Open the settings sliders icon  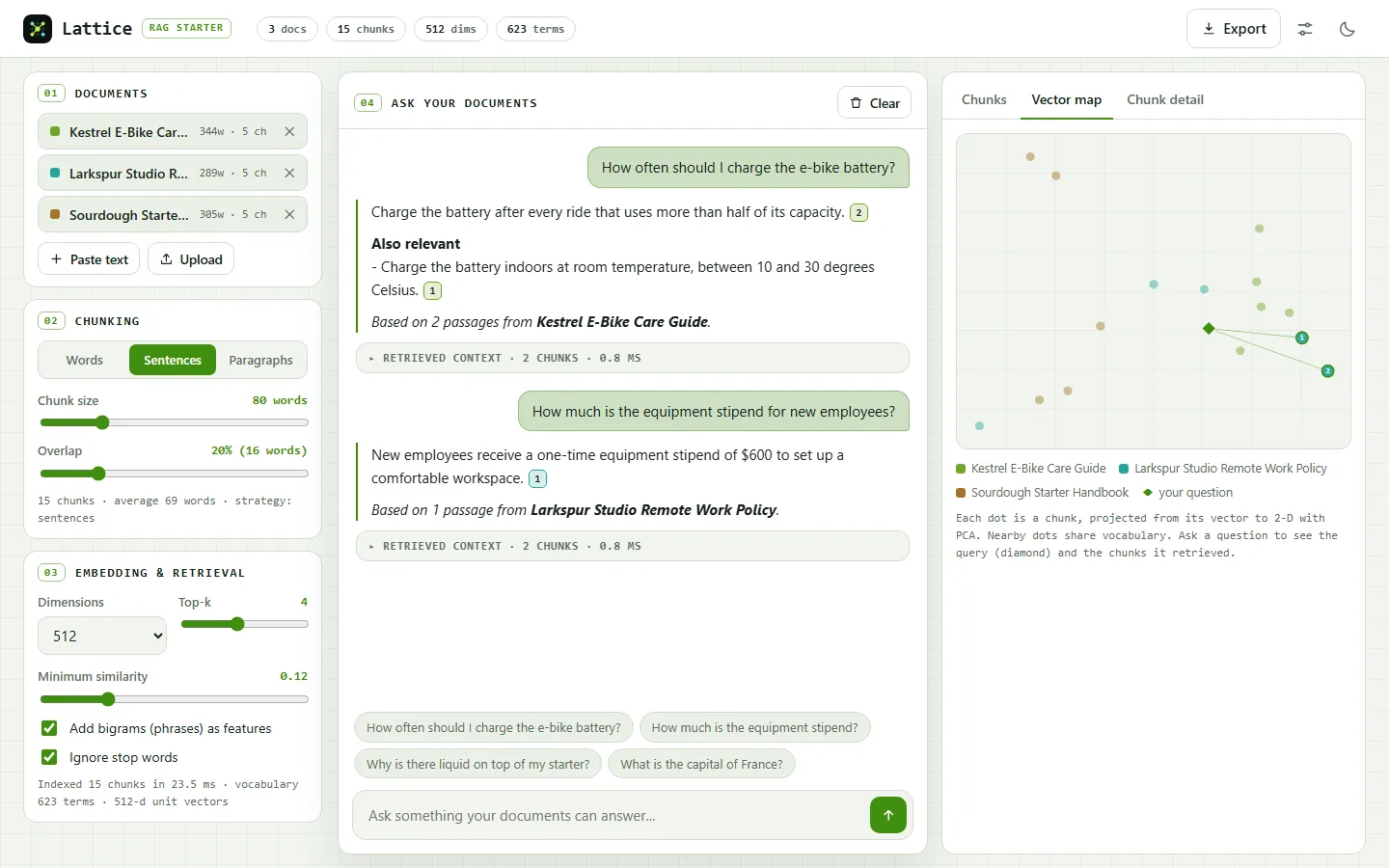point(1305,29)
